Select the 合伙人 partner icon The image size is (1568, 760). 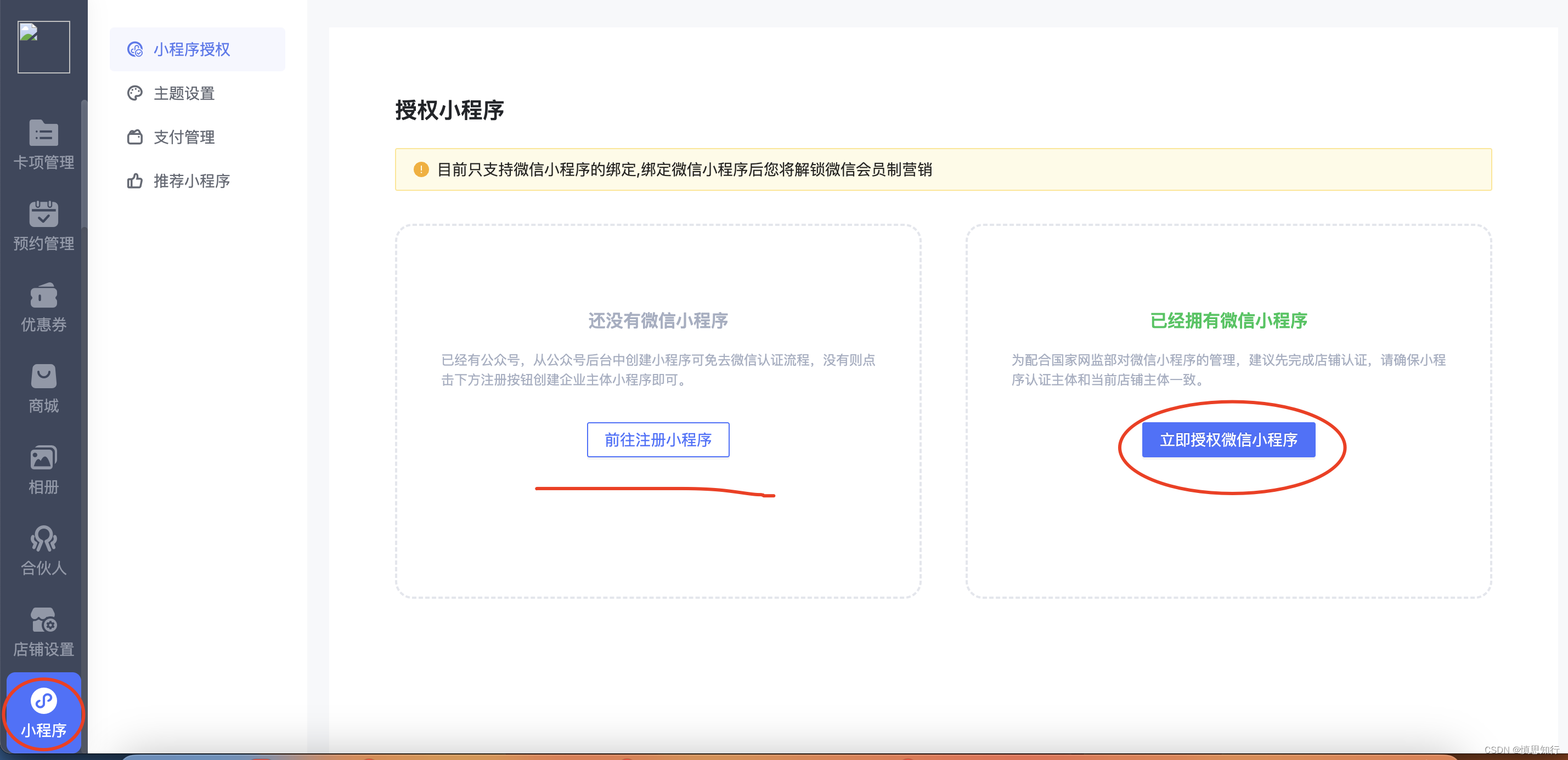click(x=43, y=539)
